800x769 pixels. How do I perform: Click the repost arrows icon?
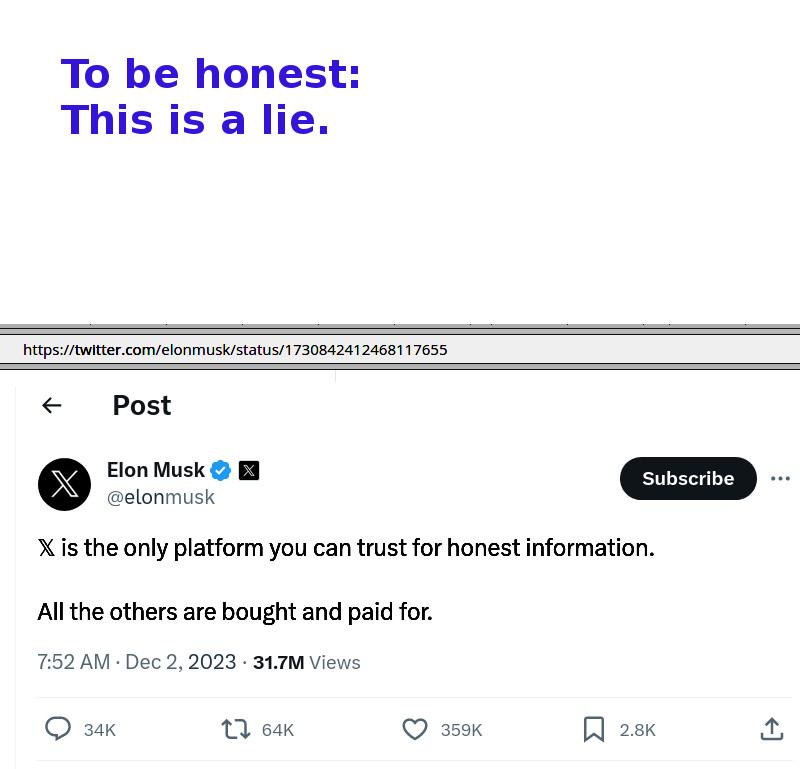pyautogui.click(x=235, y=729)
